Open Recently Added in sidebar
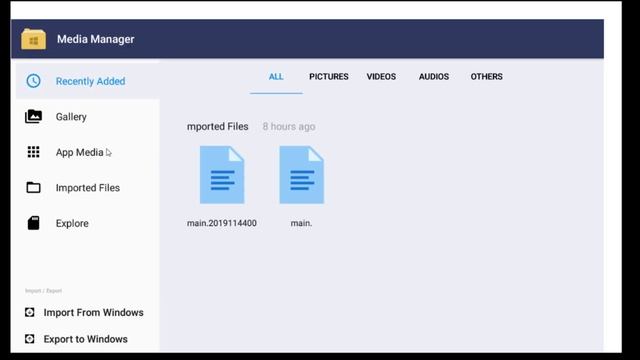 87,81
